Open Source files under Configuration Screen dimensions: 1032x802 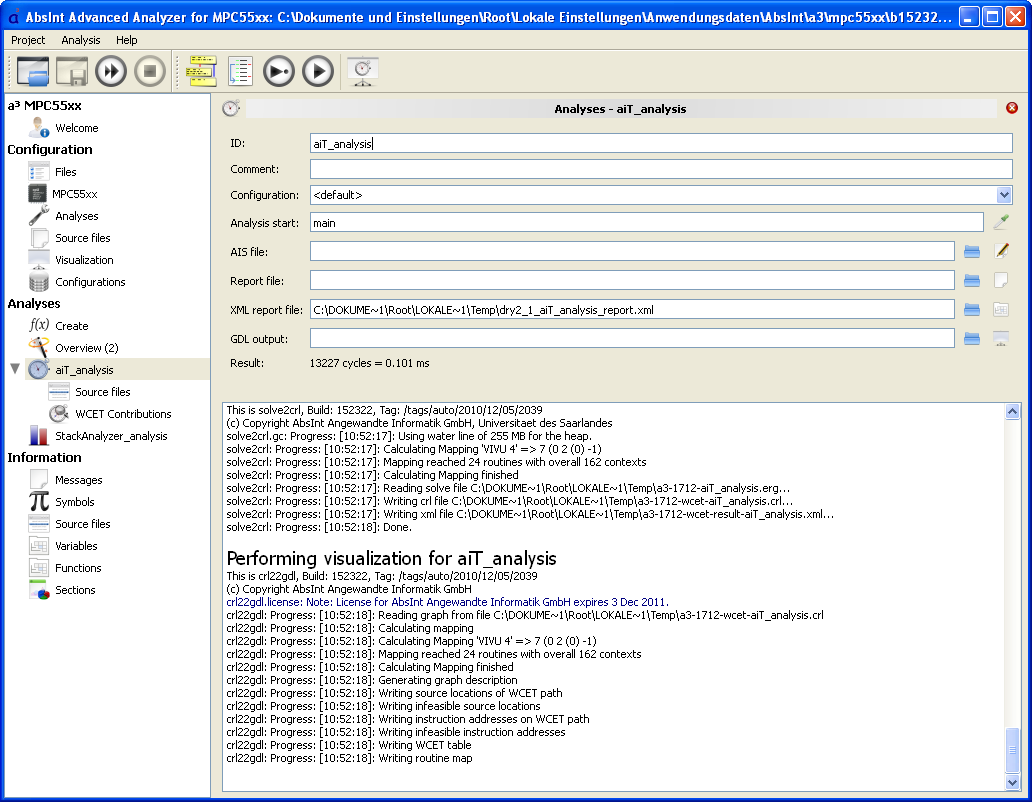tap(82, 238)
